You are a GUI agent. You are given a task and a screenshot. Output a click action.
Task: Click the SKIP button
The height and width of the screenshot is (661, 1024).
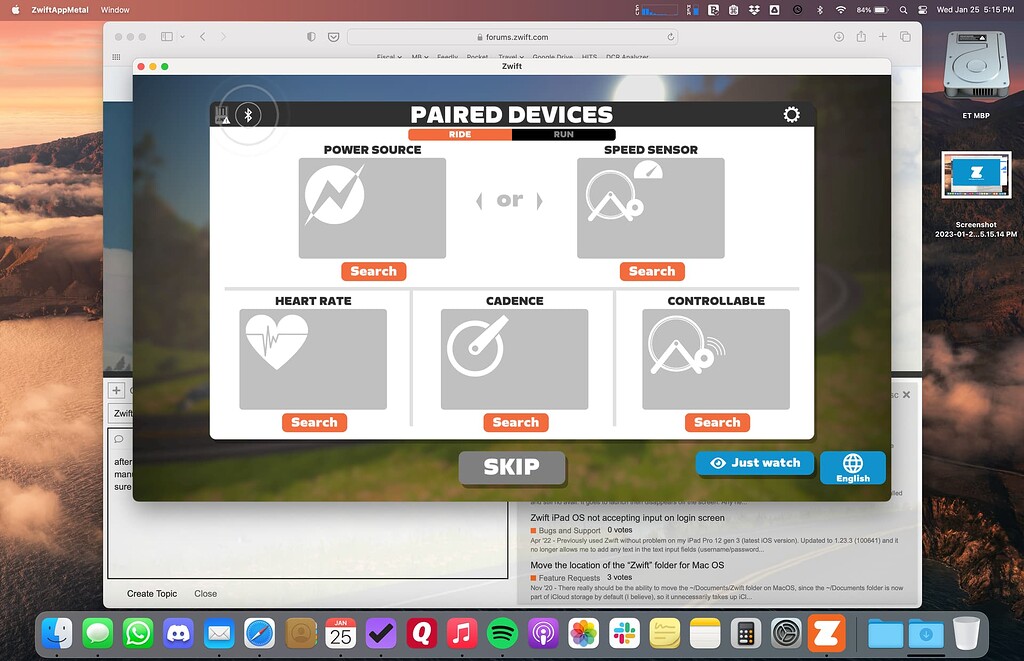(x=512, y=467)
